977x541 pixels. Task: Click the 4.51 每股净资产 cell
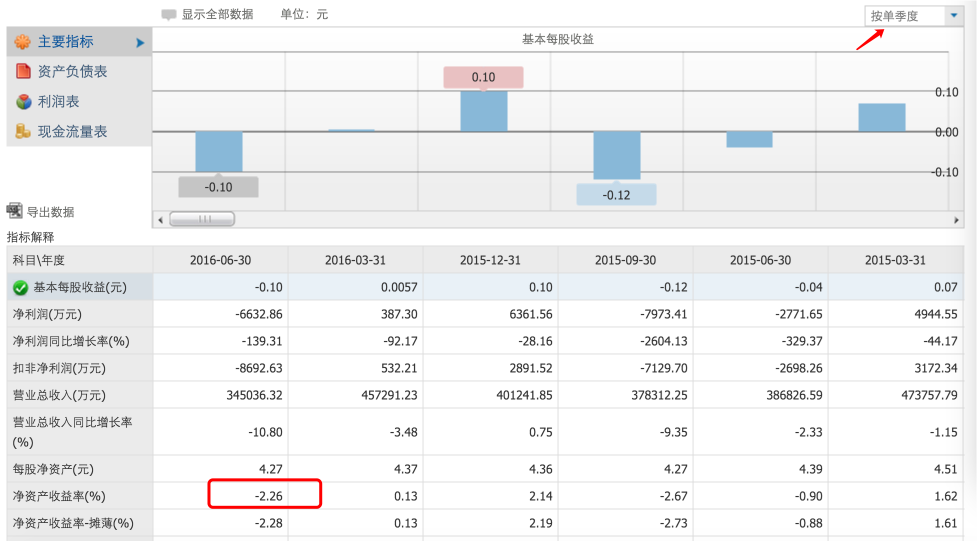(x=895, y=469)
